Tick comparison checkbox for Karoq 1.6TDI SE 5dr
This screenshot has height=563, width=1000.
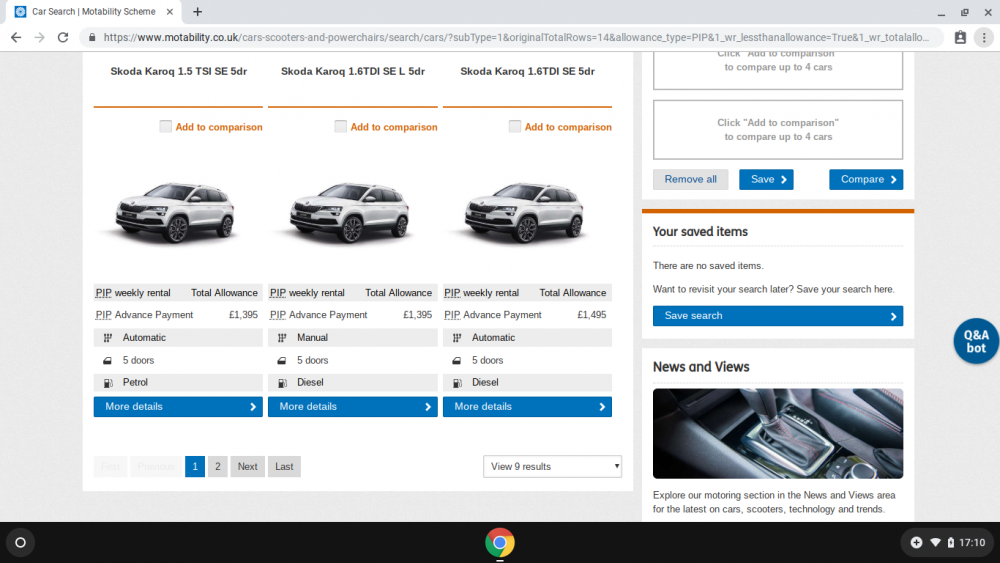[x=515, y=126]
